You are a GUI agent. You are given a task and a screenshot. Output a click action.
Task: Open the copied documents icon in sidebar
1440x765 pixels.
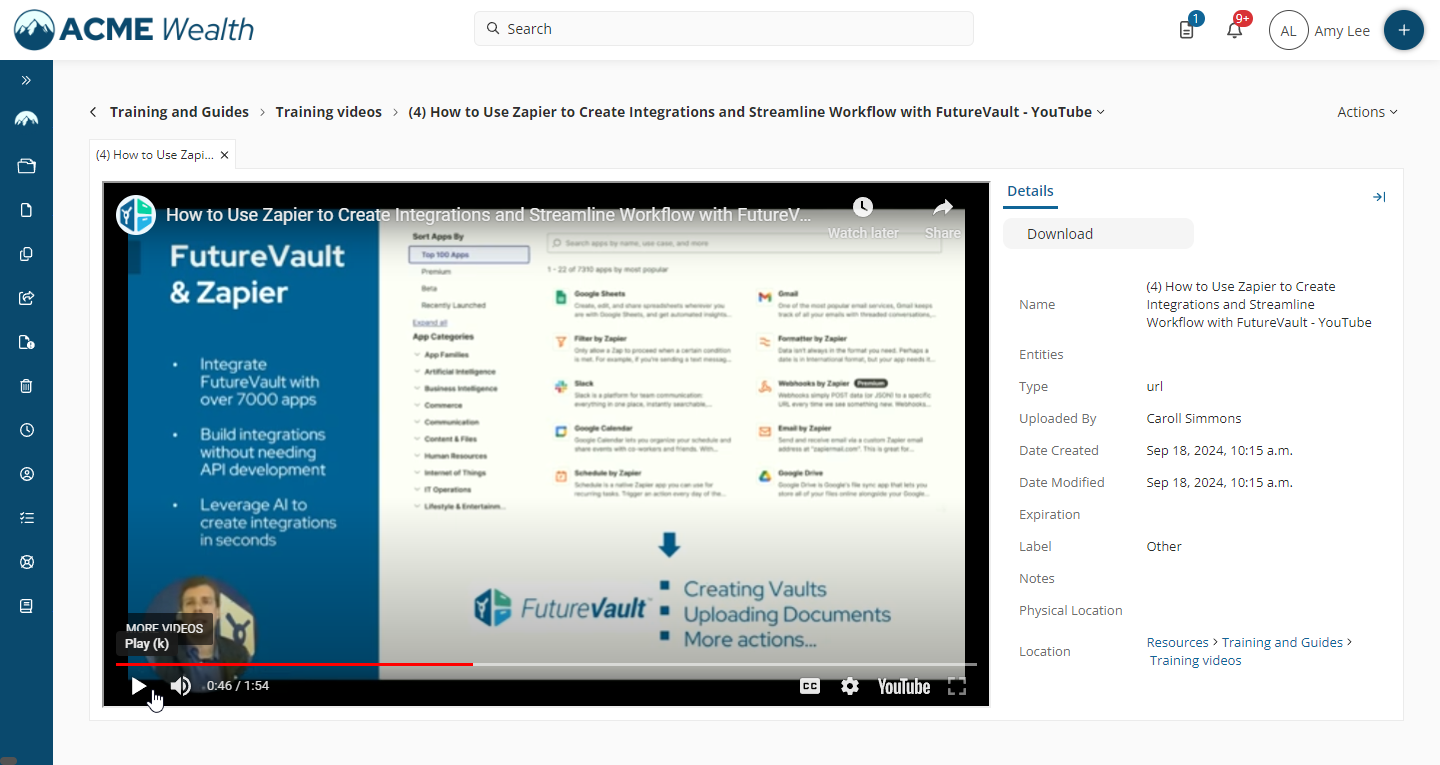(26, 254)
